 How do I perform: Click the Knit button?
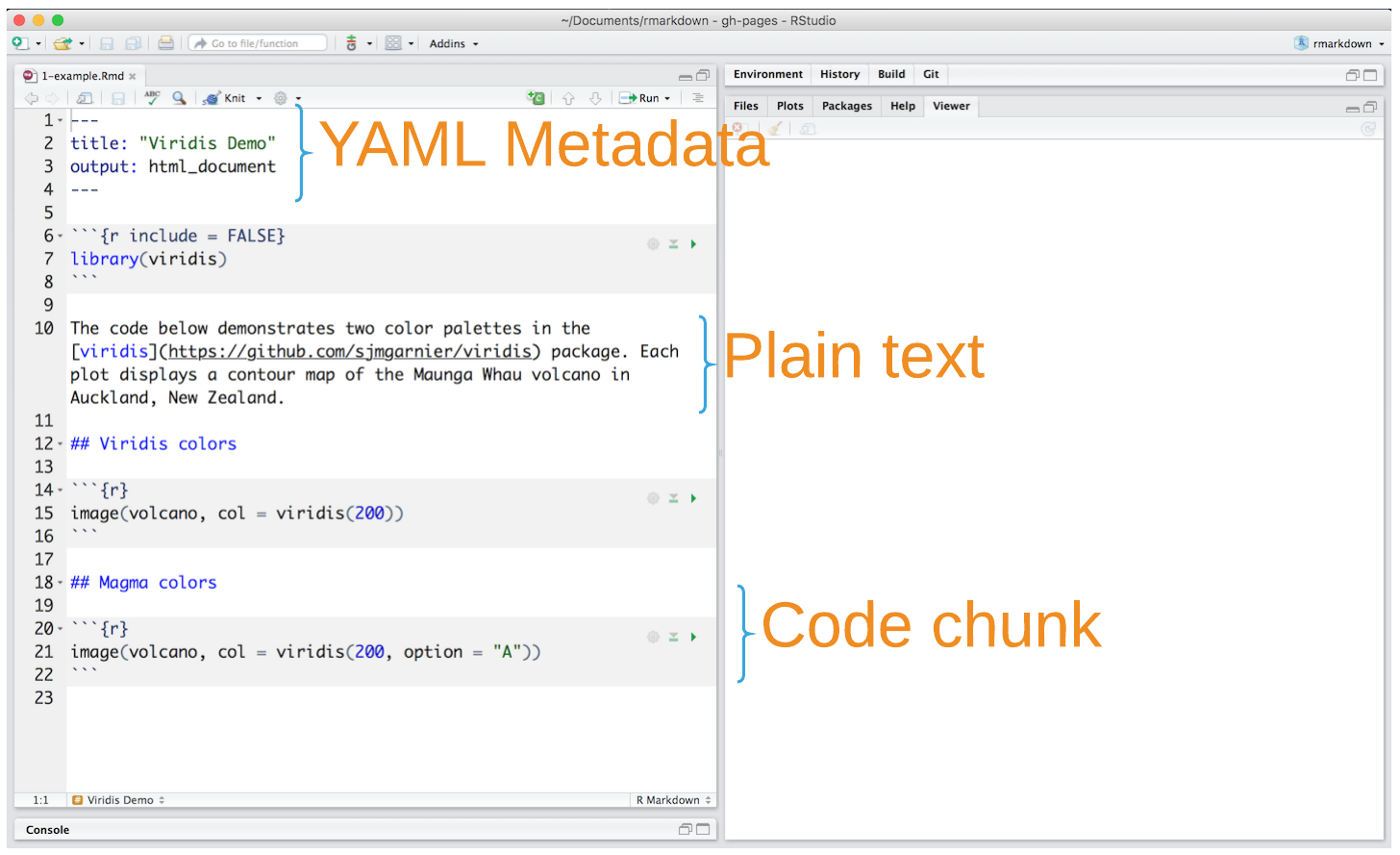pos(224,98)
